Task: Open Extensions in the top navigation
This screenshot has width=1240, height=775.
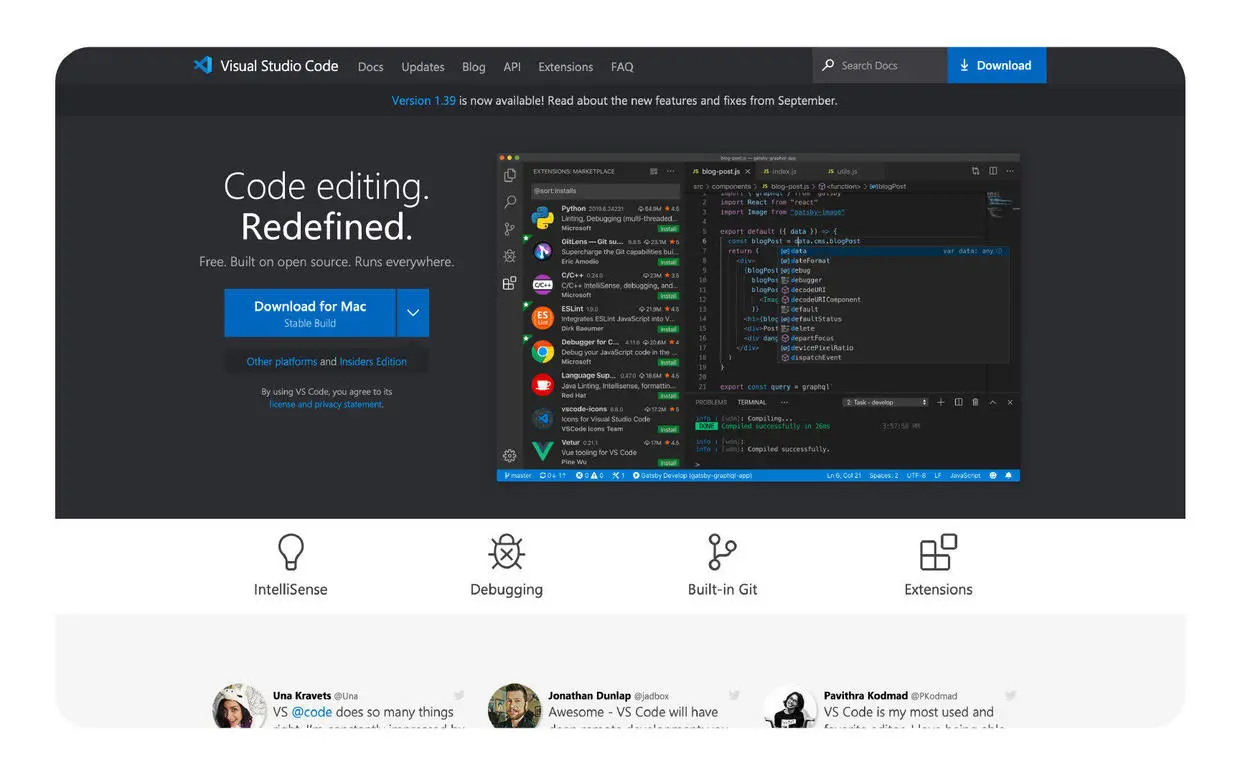Action: pyautogui.click(x=566, y=67)
